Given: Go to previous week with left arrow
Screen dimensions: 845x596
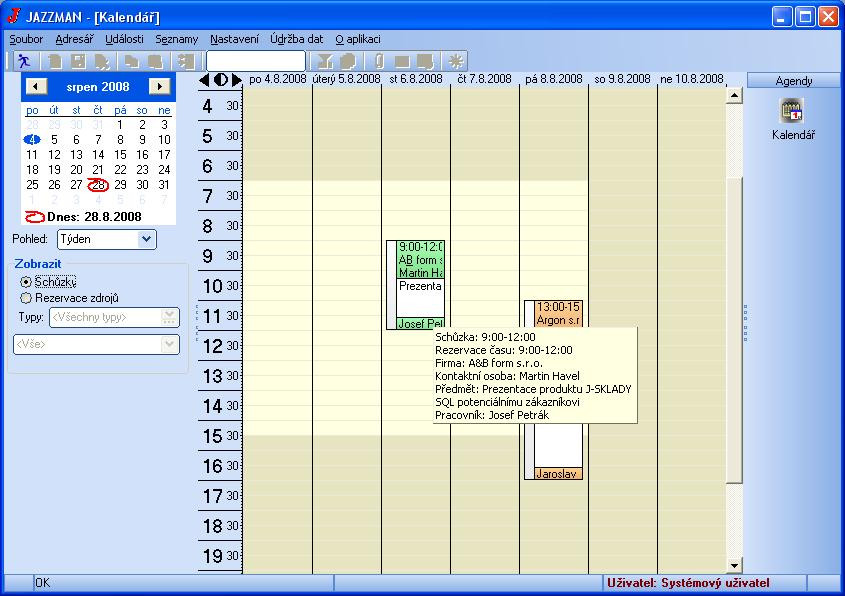Looking at the screenshot, I should pyautogui.click(x=204, y=80).
